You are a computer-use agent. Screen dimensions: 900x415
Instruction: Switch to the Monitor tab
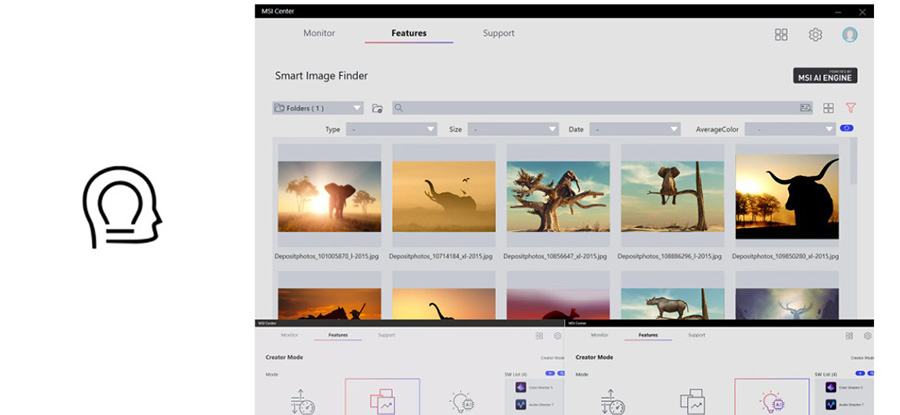[x=319, y=33]
